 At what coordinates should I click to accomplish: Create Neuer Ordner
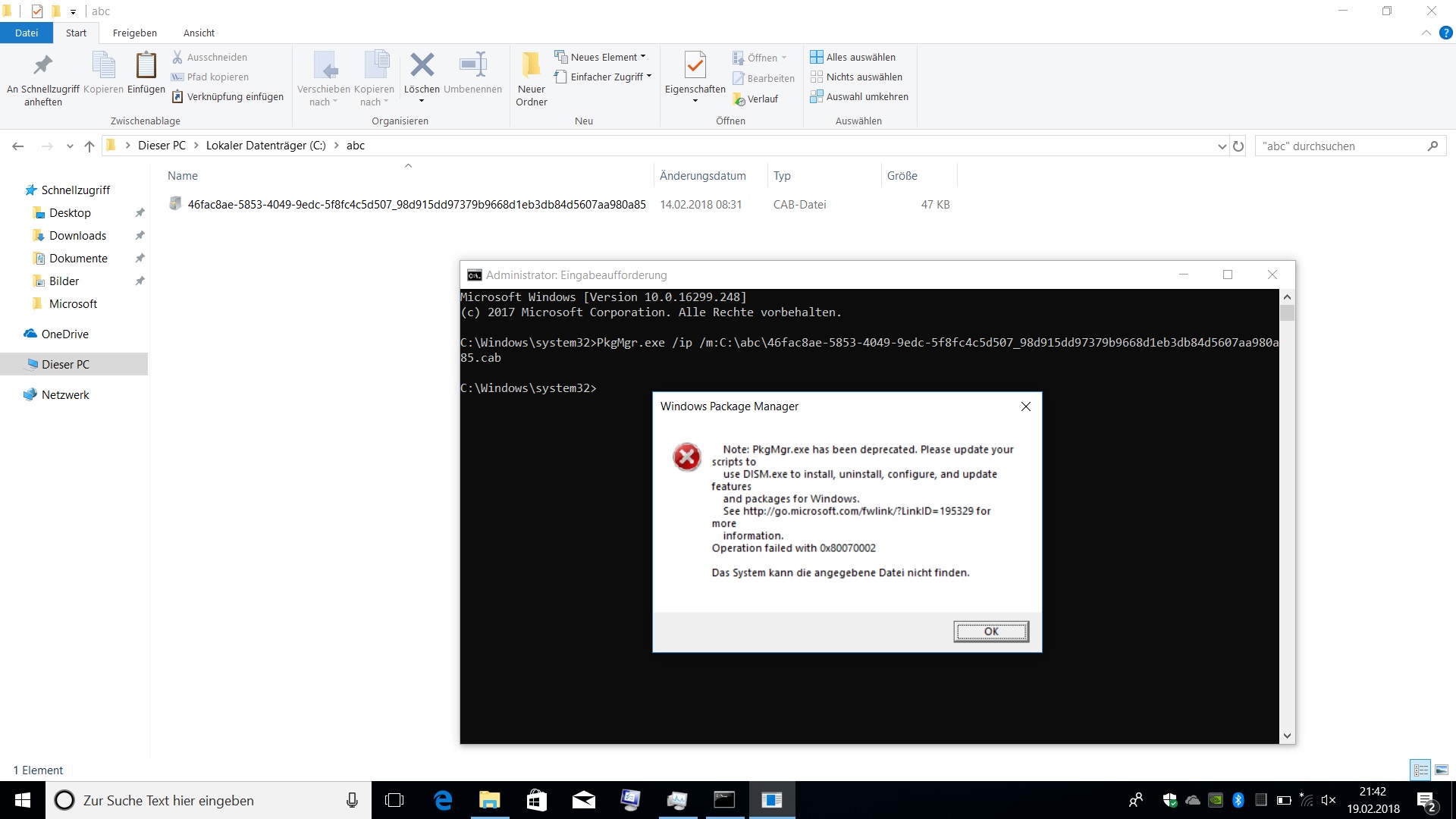(x=532, y=79)
